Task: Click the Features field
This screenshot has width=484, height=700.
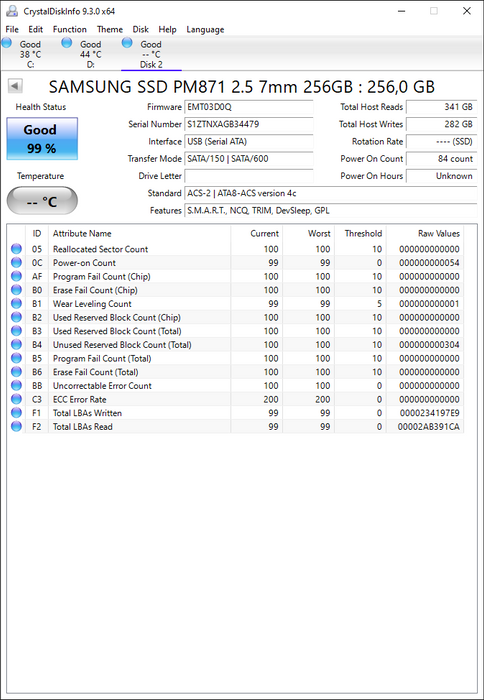Action: click(331, 211)
